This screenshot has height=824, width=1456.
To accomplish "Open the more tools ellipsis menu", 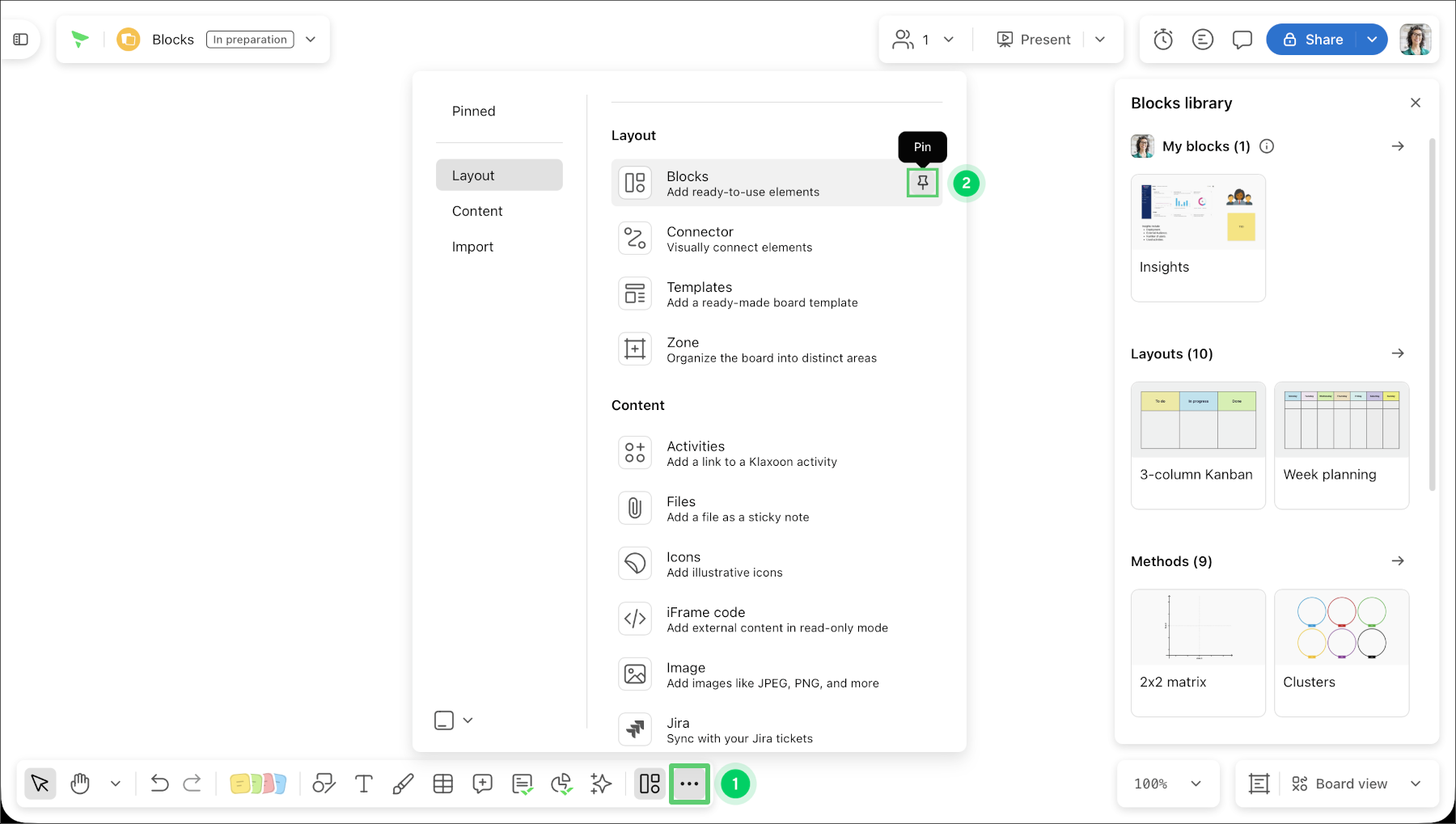I will tap(689, 784).
